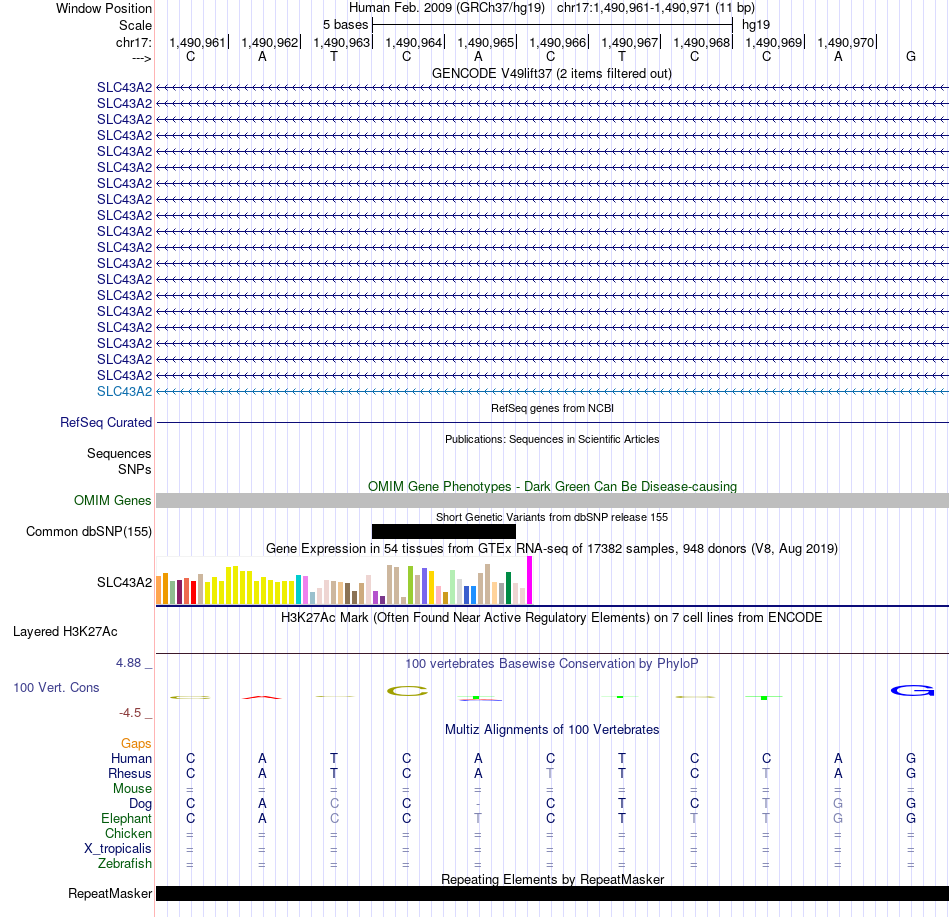Click 'Multiz Alignments of 100 Vertebrates' title

pos(552,729)
